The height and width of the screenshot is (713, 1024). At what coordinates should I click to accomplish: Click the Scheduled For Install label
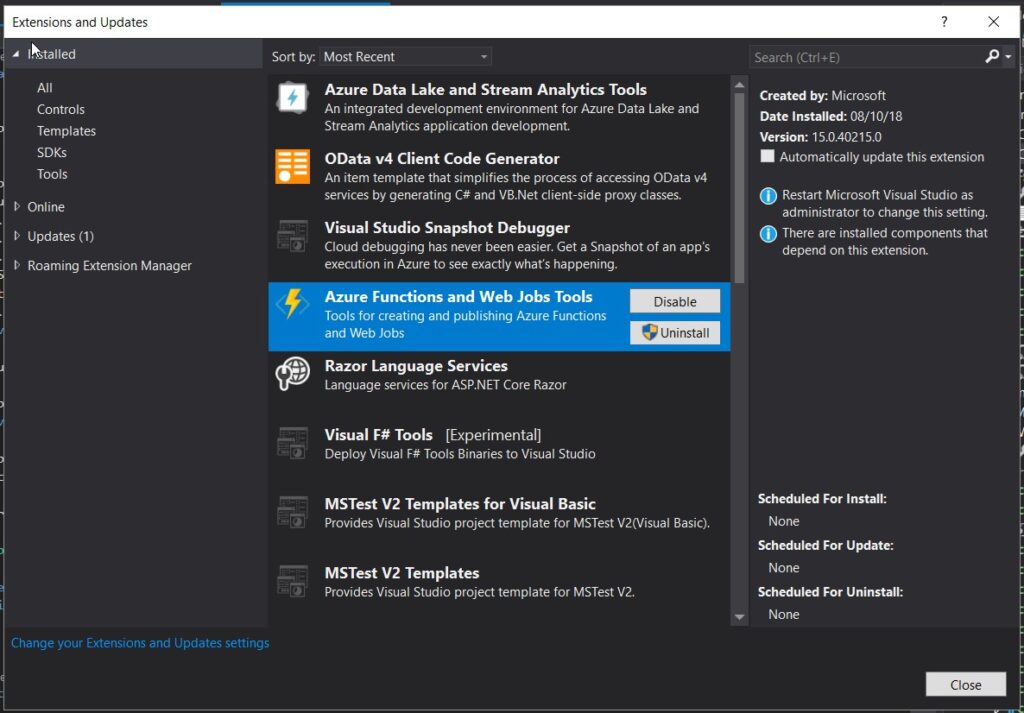click(x=822, y=499)
